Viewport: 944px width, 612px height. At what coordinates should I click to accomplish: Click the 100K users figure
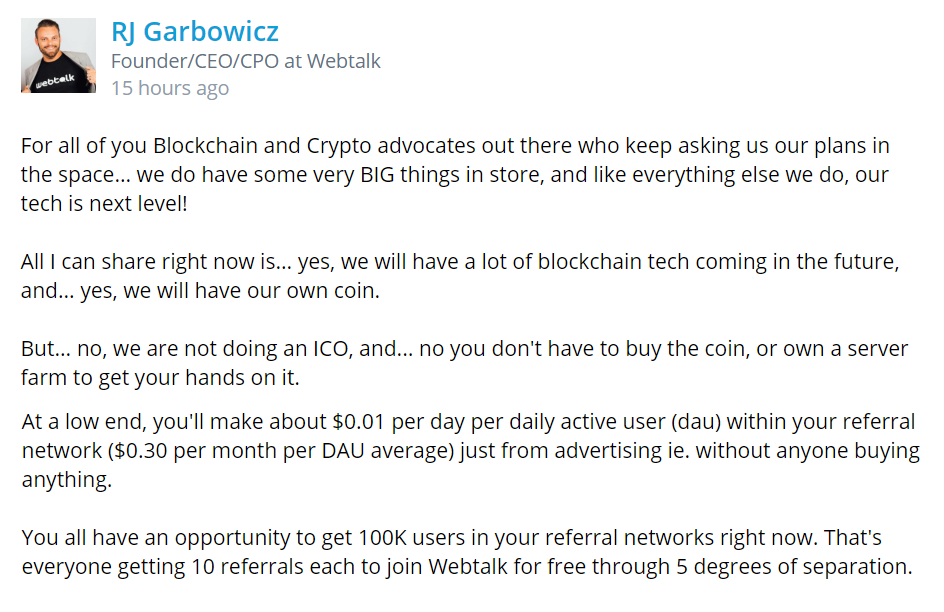pos(412,537)
